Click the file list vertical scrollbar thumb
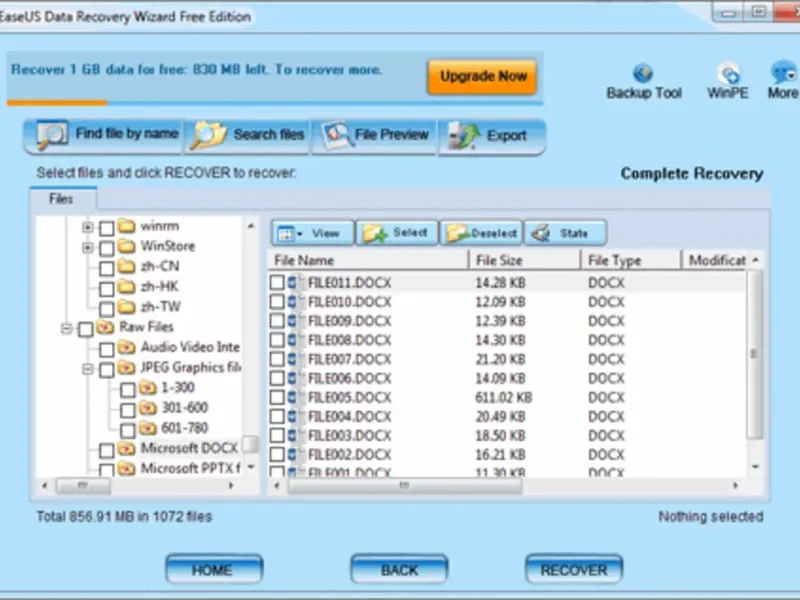This screenshot has height=600, width=800. coord(755,354)
